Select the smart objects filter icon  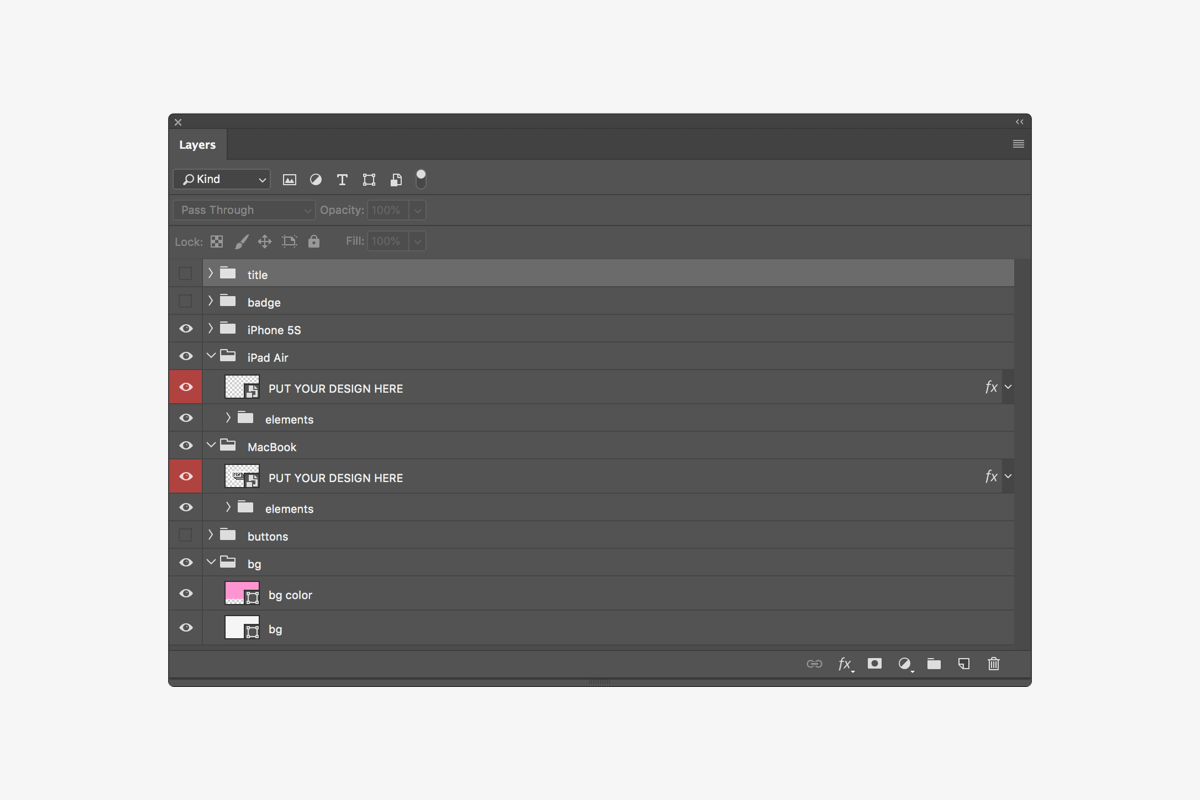tap(395, 179)
